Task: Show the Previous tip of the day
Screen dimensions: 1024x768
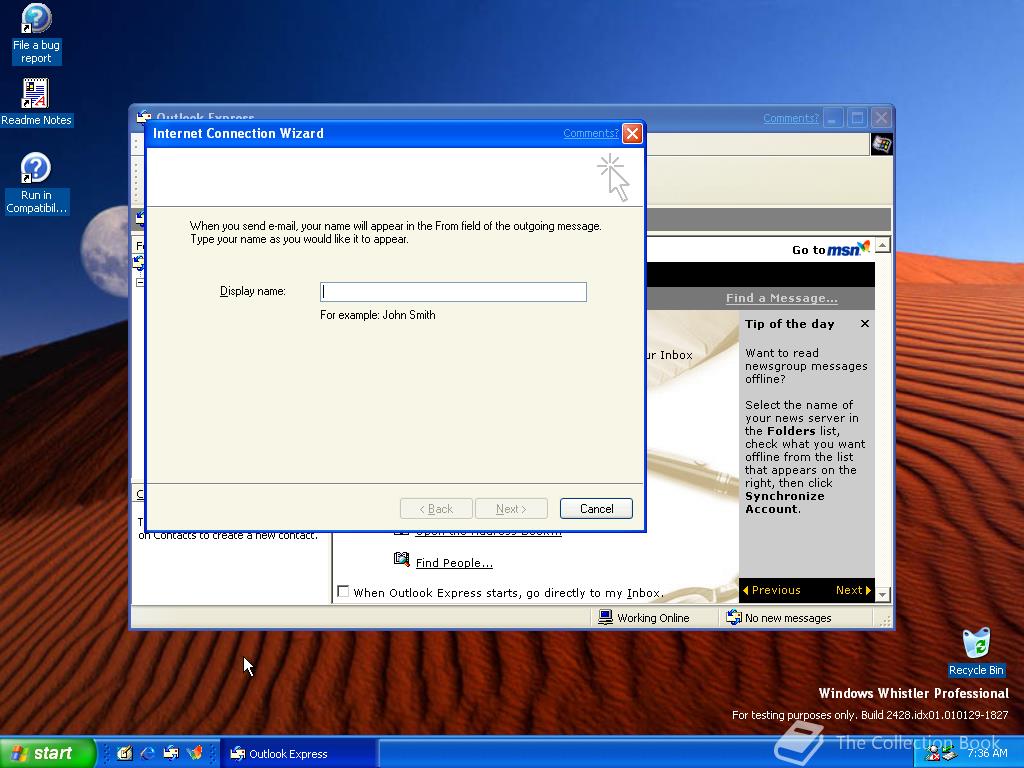Action: click(x=771, y=590)
